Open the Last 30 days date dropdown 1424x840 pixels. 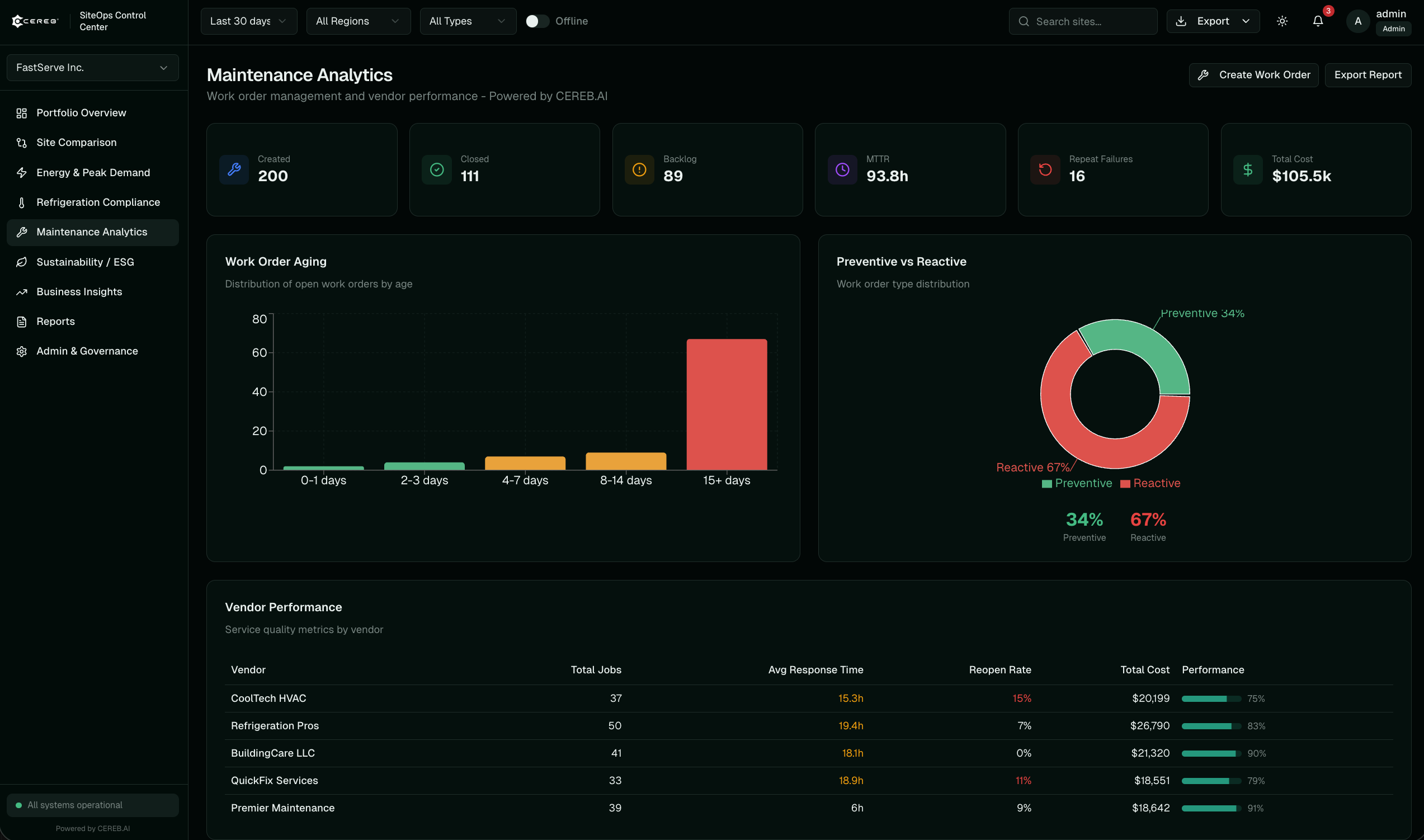click(248, 21)
